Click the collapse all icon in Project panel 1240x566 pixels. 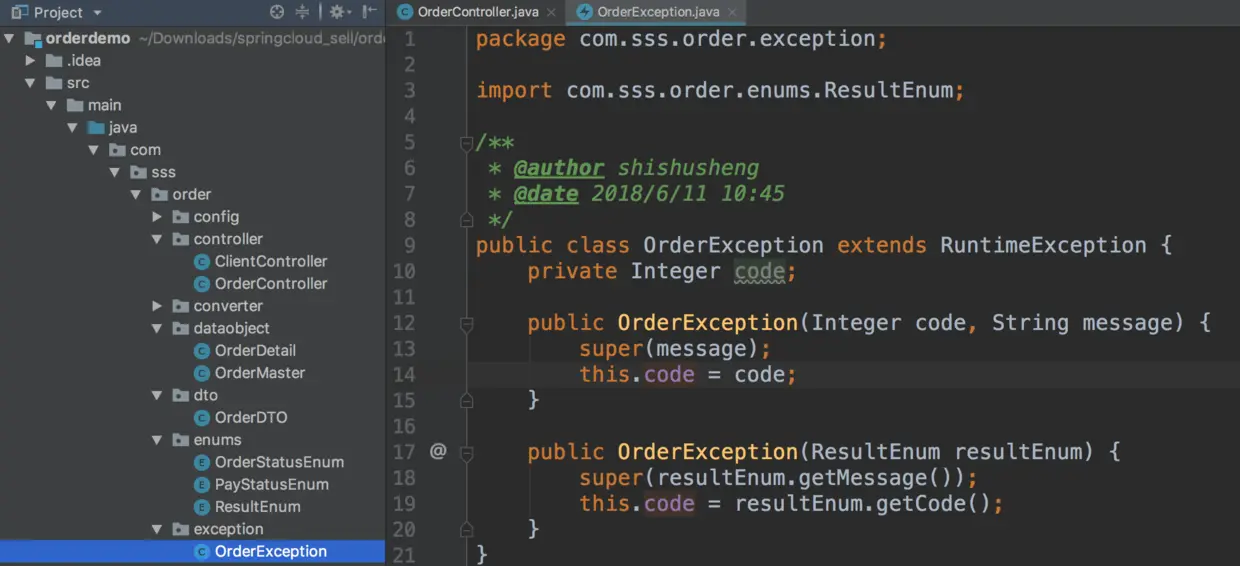(303, 12)
